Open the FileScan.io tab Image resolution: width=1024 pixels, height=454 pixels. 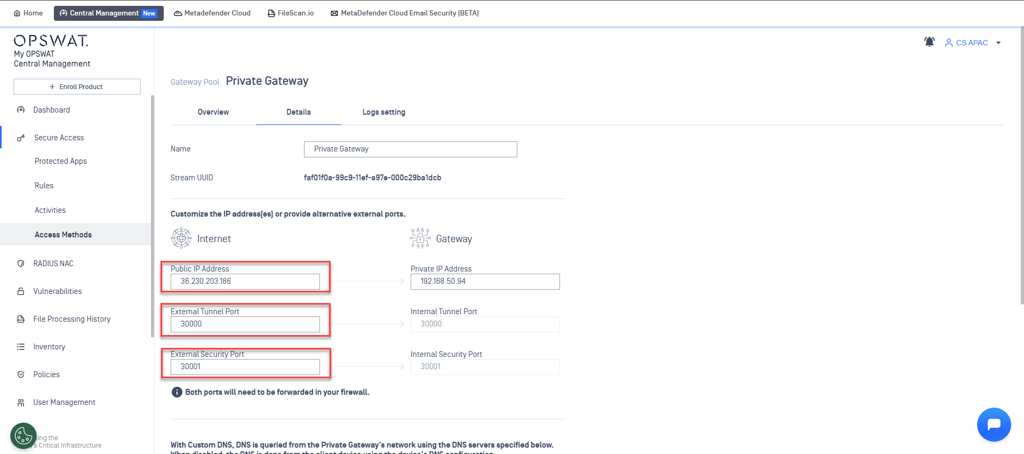[x=291, y=13]
